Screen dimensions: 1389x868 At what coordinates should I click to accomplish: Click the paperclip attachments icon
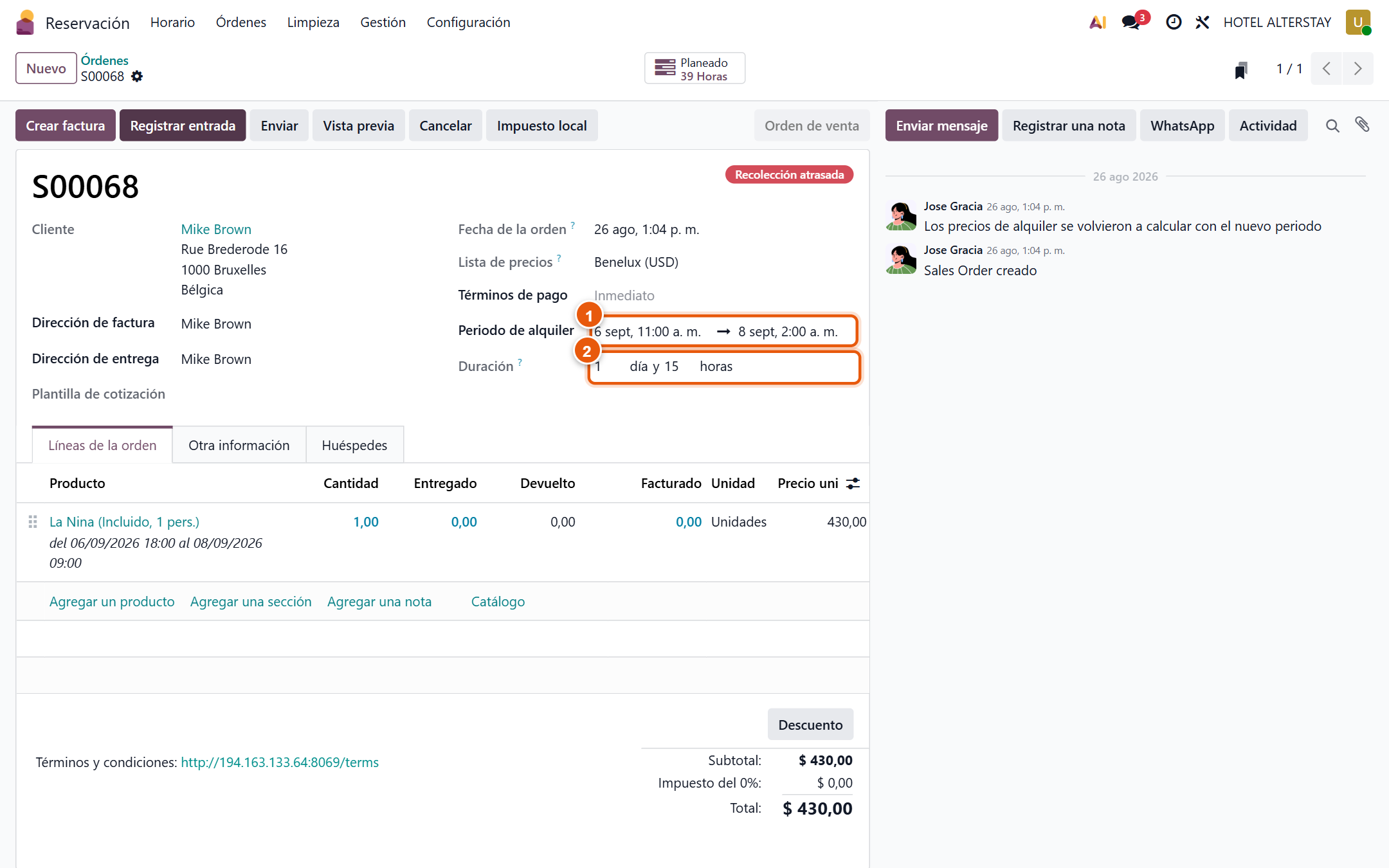(x=1362, y=125)
